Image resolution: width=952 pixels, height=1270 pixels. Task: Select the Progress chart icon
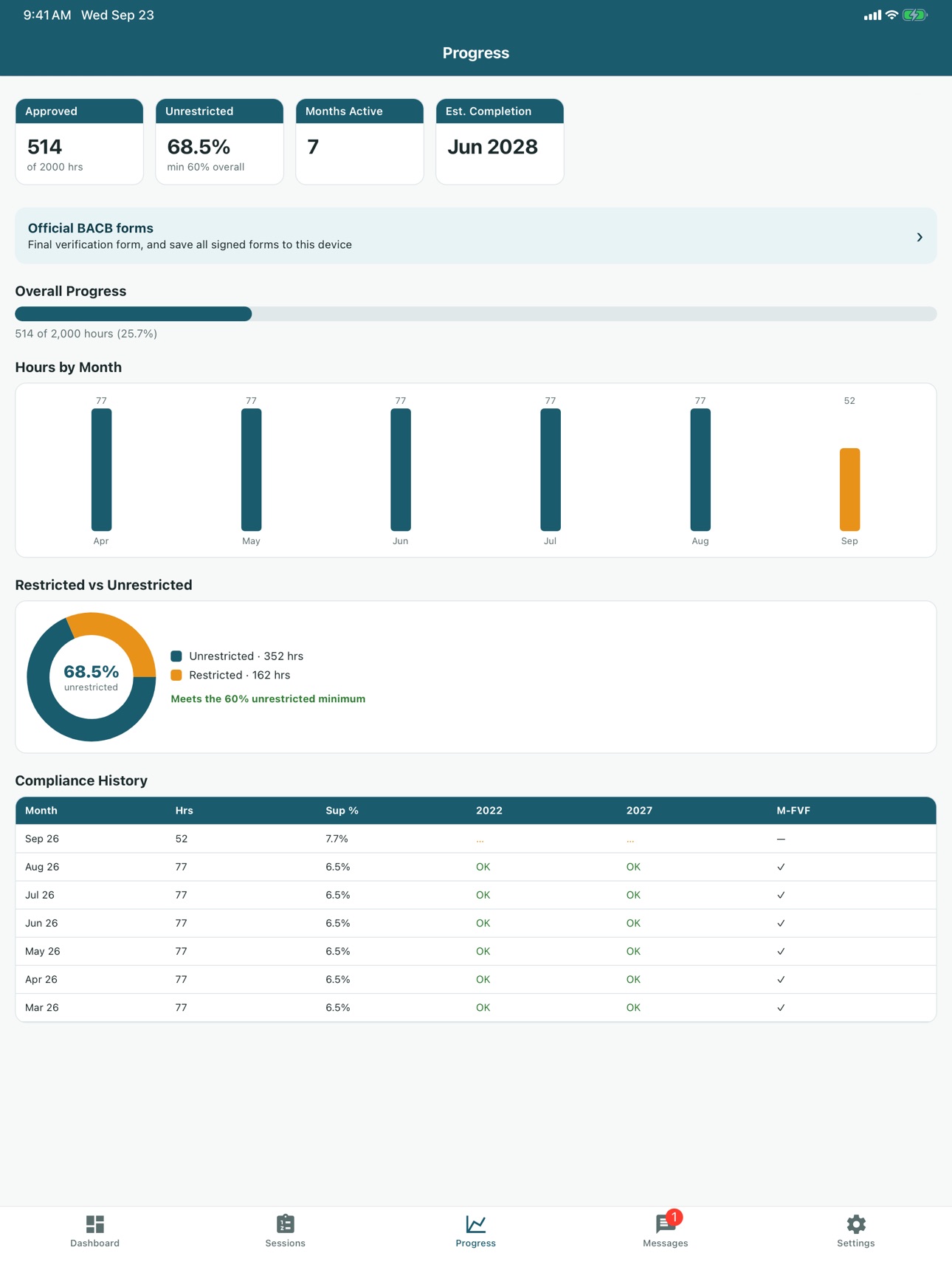476,1223
